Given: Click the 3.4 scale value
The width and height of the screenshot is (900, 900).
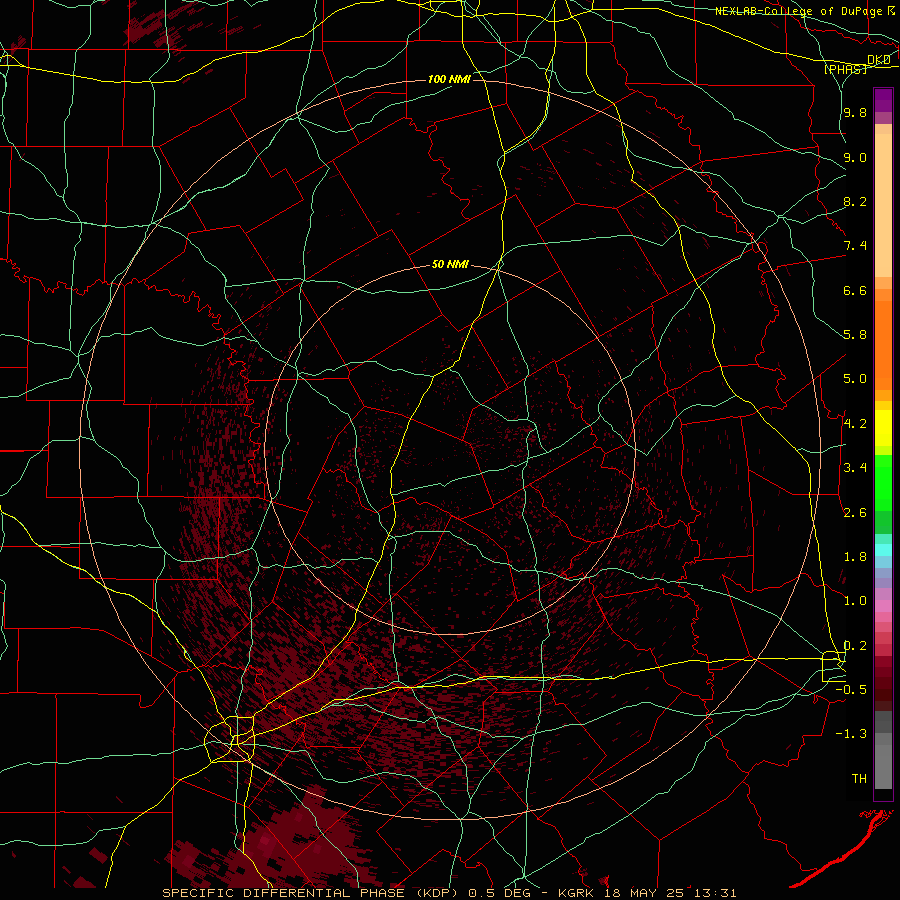Looking at the screenshot, I should coord(855,468).
